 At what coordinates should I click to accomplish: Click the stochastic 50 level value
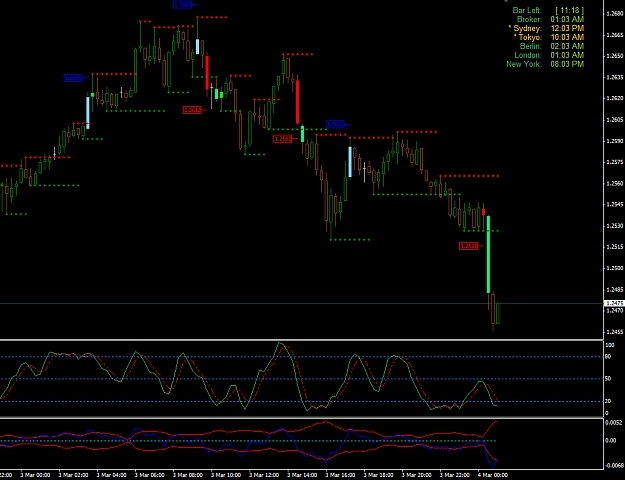pos(608,379)
